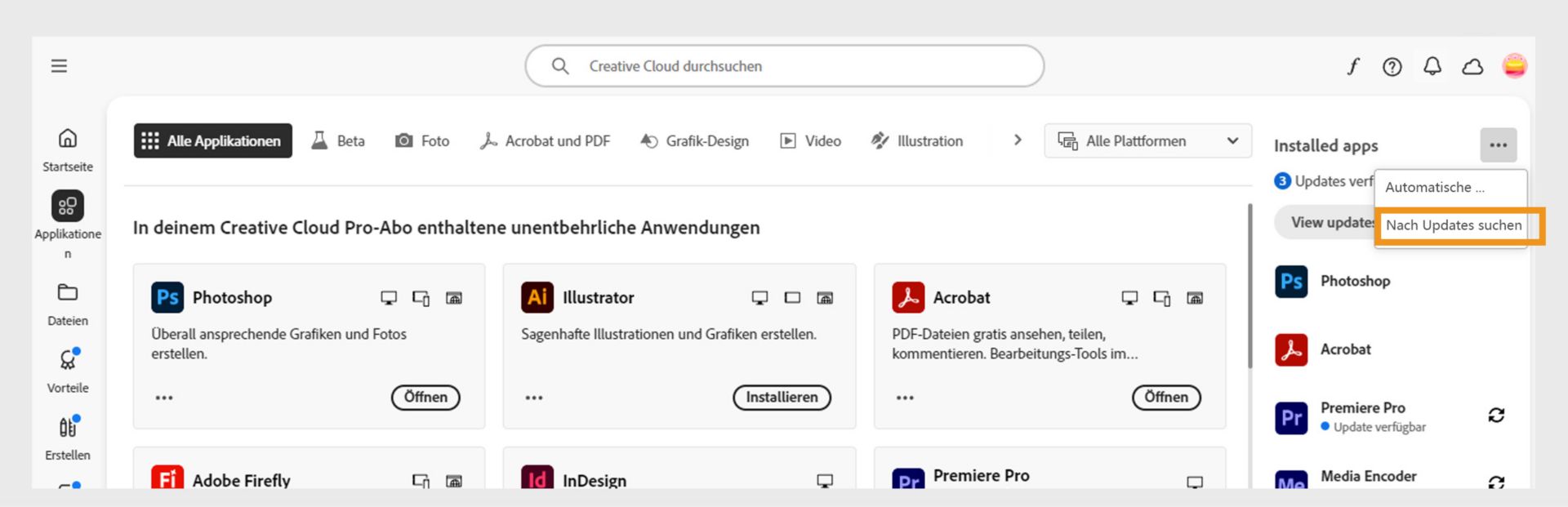
Task: Switch to the Acrobat und PDF tab
Action: pyautogui.click(x=545, y=141)
